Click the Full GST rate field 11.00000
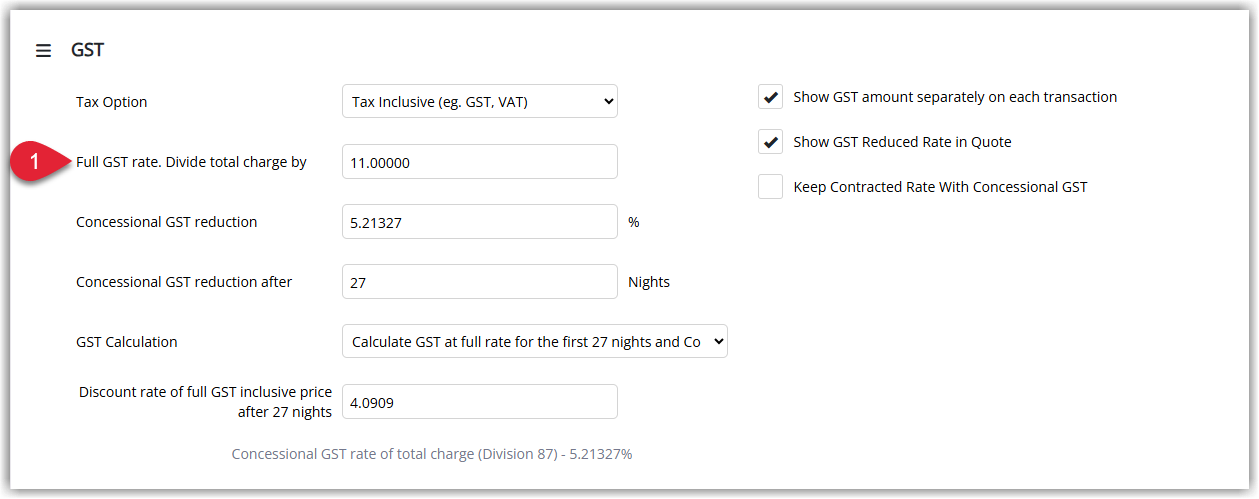This screenshot has height=499, width=1259. (x=480, y=161)
